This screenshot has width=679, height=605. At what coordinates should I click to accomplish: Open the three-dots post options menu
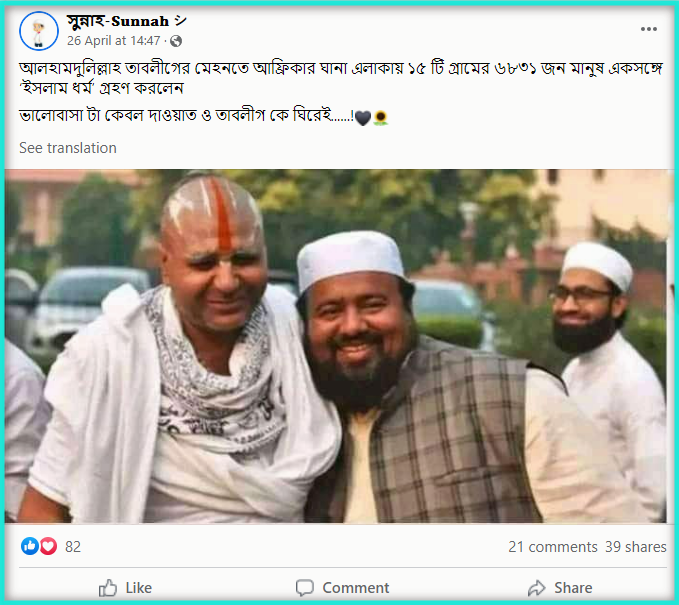point(648,29)
